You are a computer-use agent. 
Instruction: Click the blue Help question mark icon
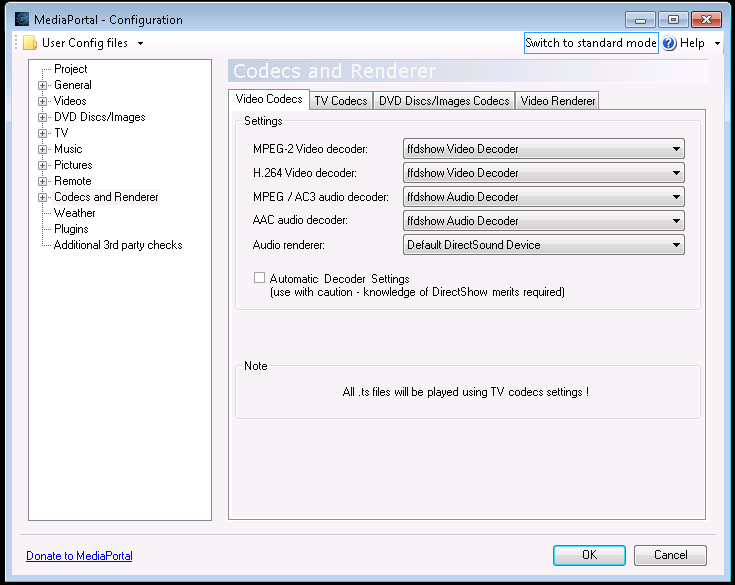(x=669, y=43)
